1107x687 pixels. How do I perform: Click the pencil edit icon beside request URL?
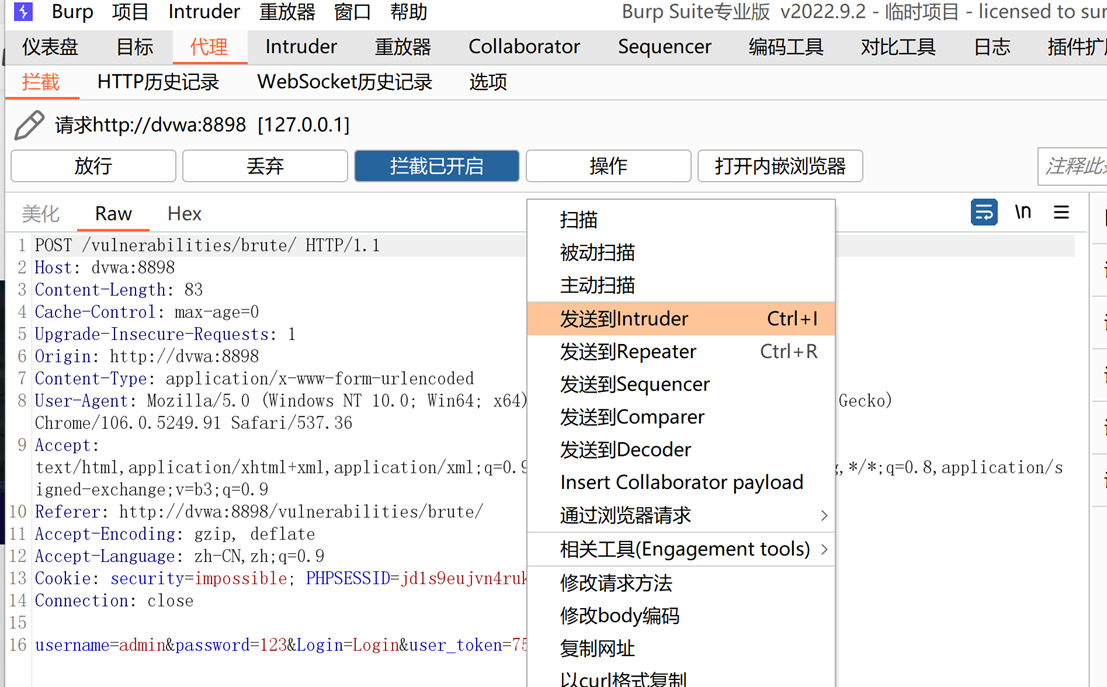click(x=29, y=125)
